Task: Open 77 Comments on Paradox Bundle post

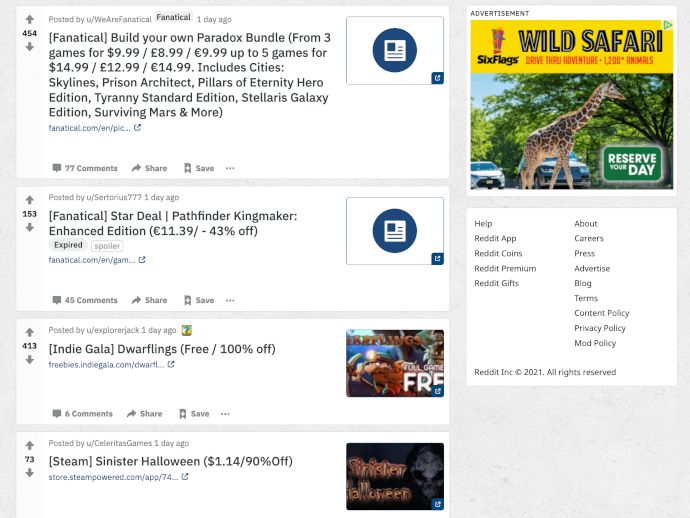Action: coord(85,168)
